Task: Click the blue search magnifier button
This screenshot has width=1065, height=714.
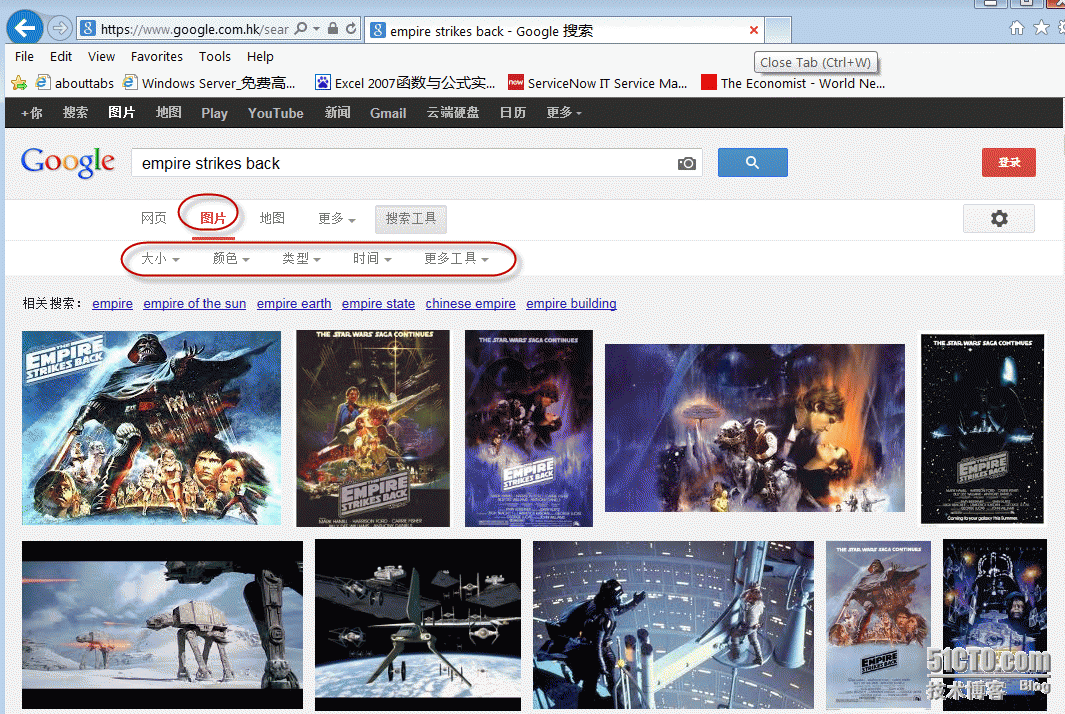Action: point(753,162)
